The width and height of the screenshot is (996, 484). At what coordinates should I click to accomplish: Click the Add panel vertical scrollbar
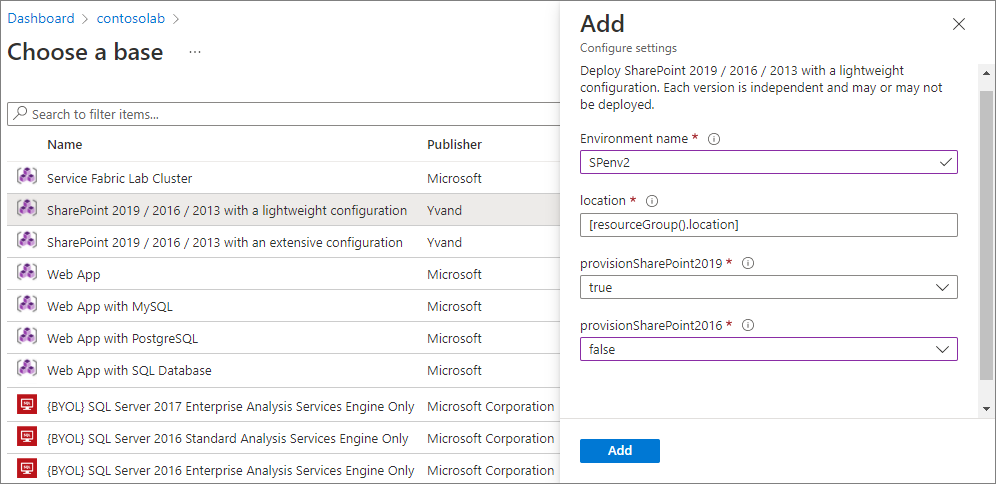[x=986, y=235]
